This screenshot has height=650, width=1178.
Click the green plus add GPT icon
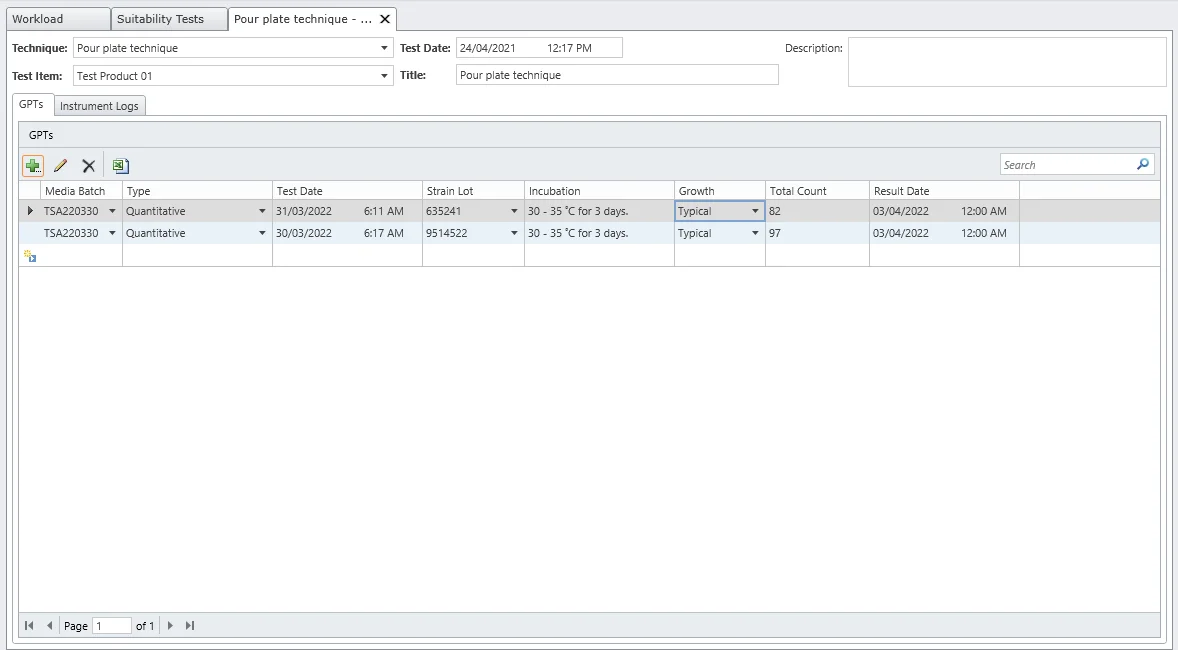pos(33,166)
